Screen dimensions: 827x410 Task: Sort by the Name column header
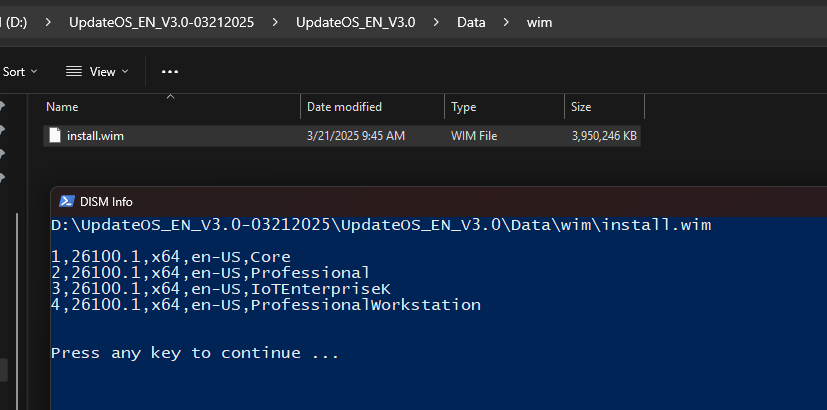point(171,107)
